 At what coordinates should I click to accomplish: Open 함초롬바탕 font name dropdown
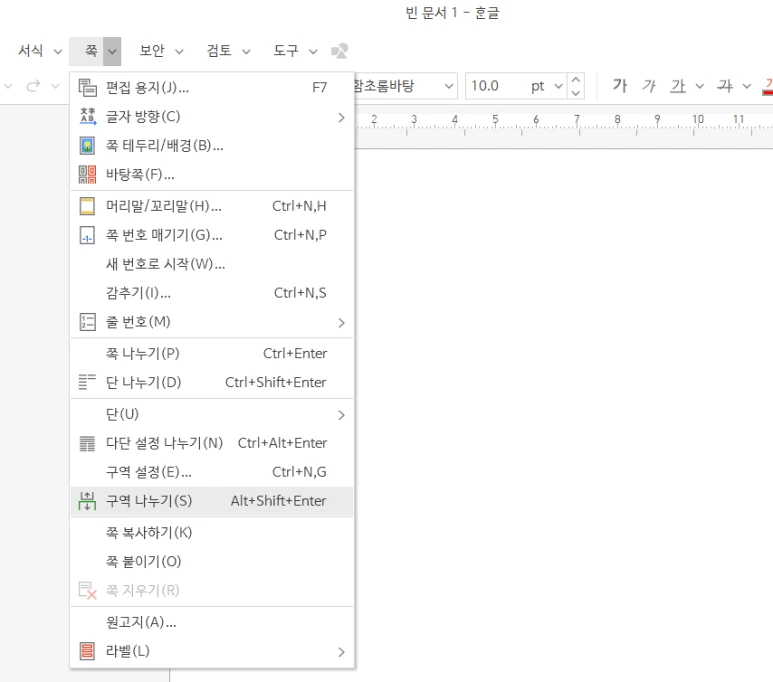click(449, 86)
